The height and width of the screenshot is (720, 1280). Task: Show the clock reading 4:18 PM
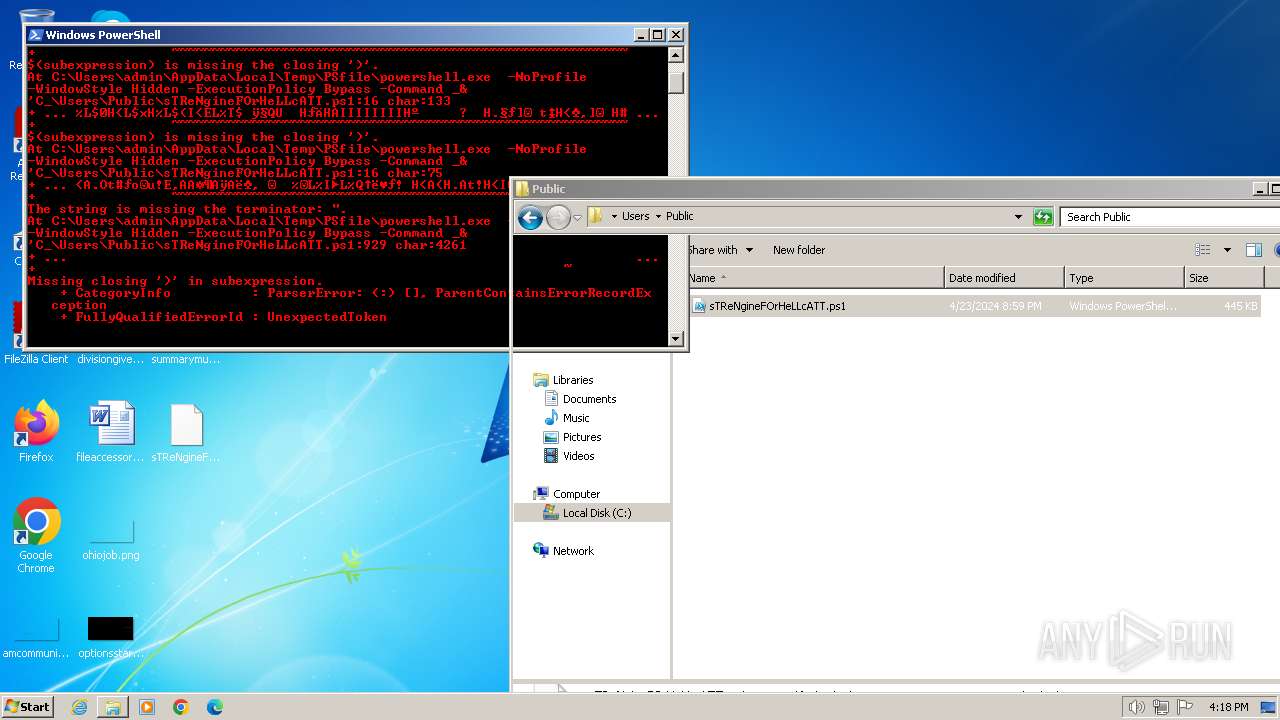[1228, 707]
